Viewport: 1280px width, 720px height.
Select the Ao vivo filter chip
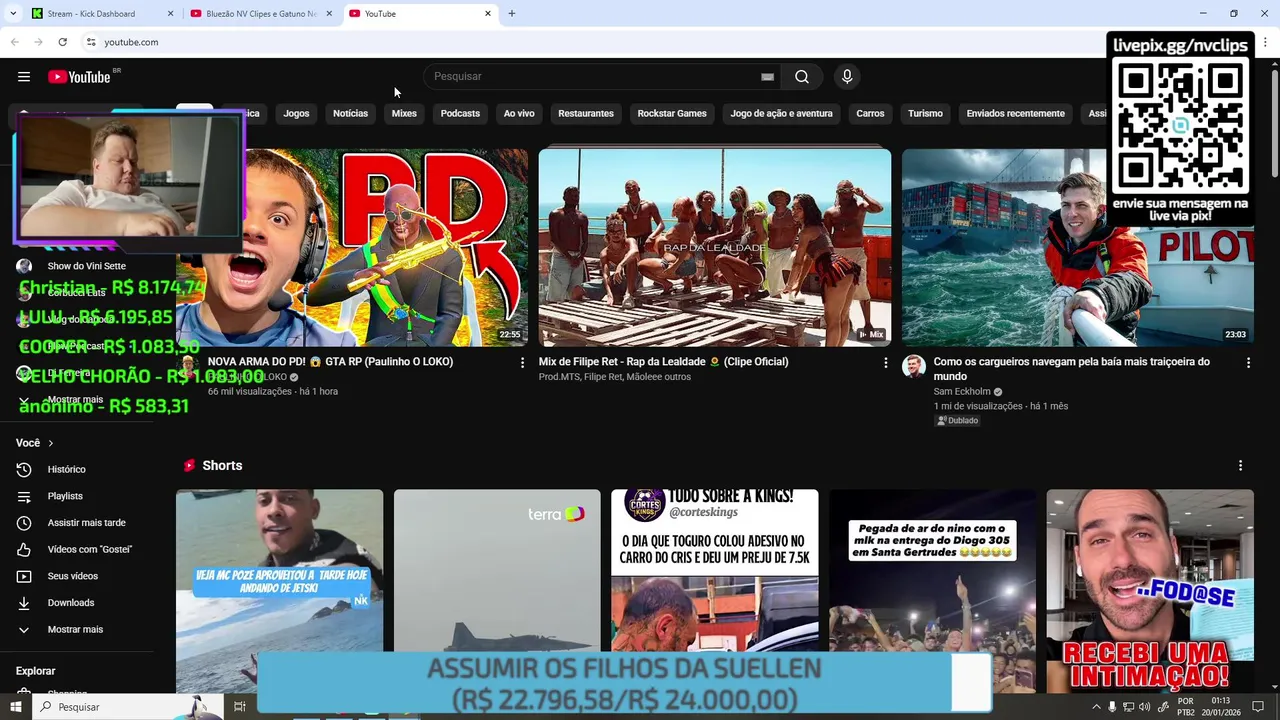click(x=519, y=114)
